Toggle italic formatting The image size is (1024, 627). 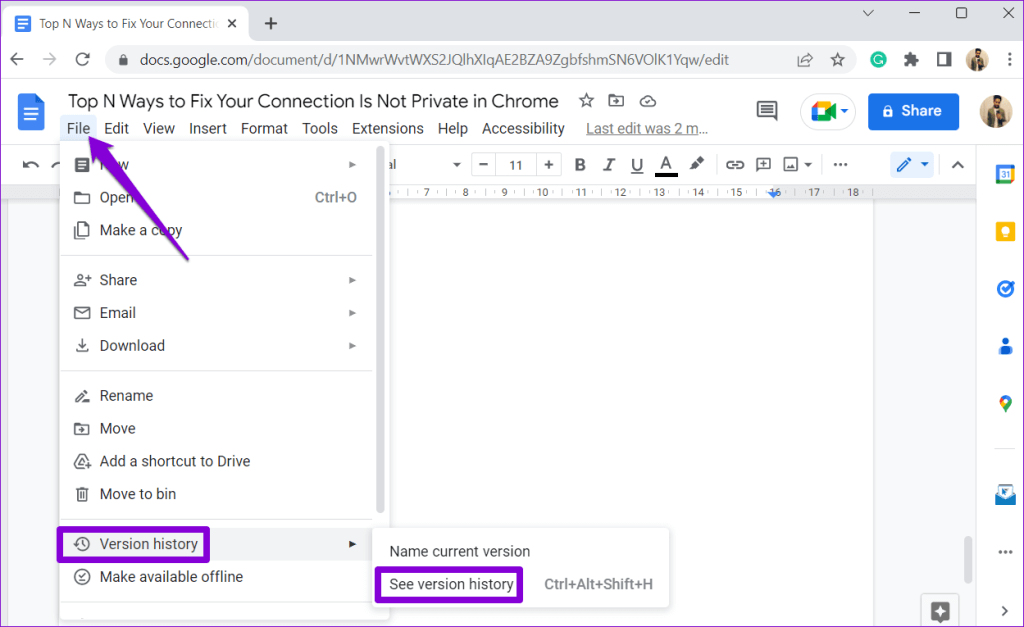tap(608, 164)
